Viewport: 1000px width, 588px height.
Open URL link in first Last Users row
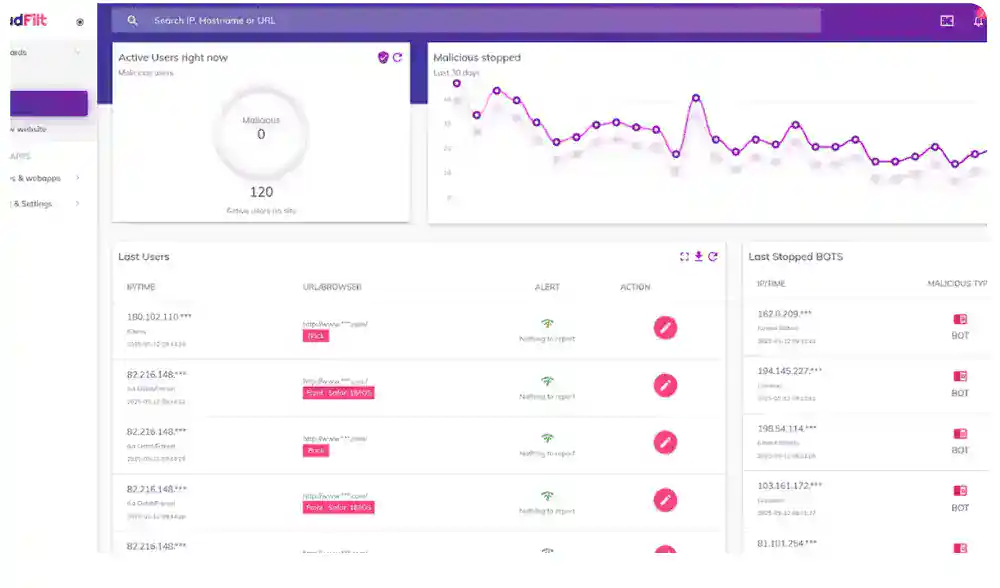click(335, 324)
